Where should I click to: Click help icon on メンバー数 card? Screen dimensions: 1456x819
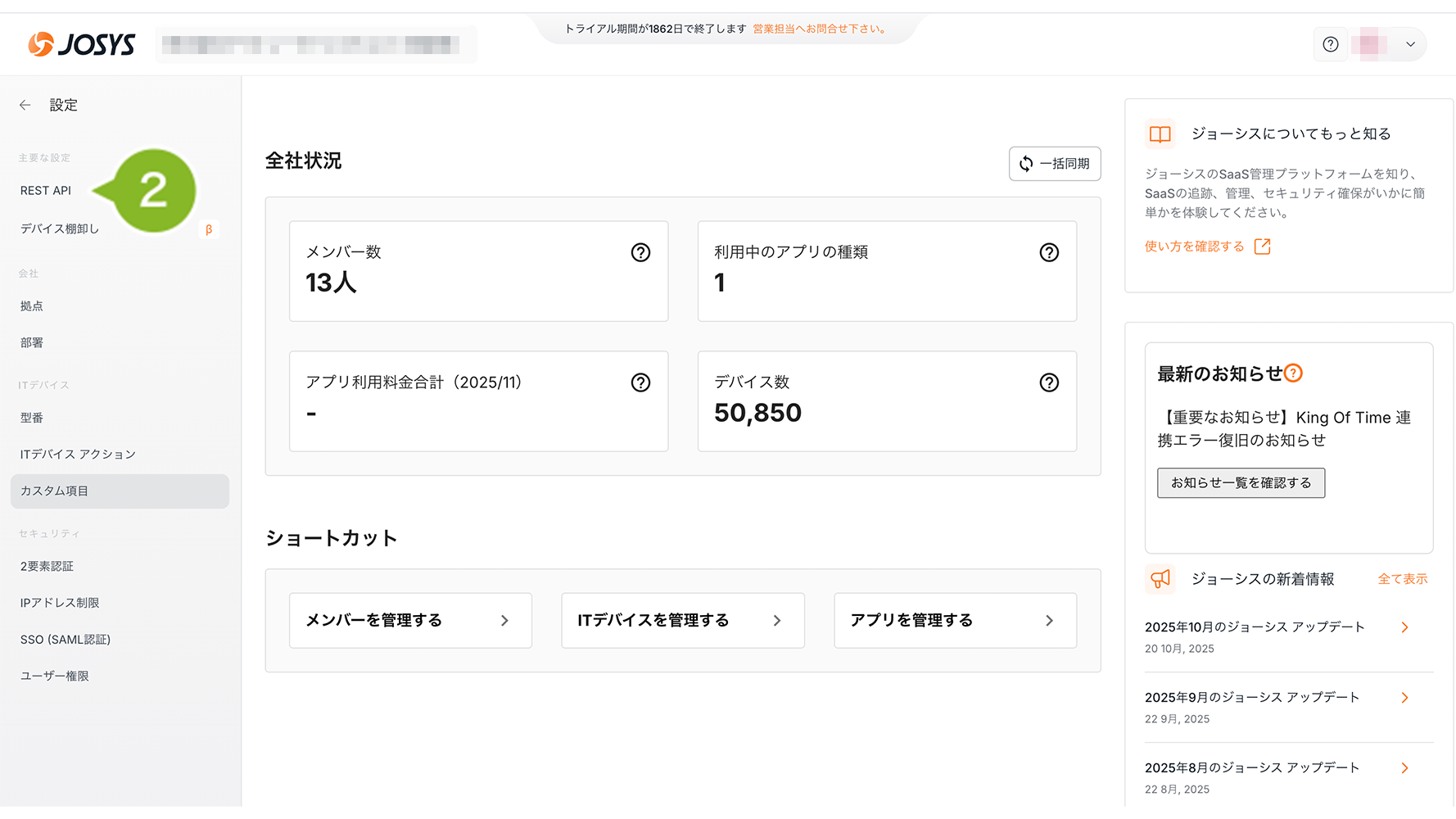640,252
